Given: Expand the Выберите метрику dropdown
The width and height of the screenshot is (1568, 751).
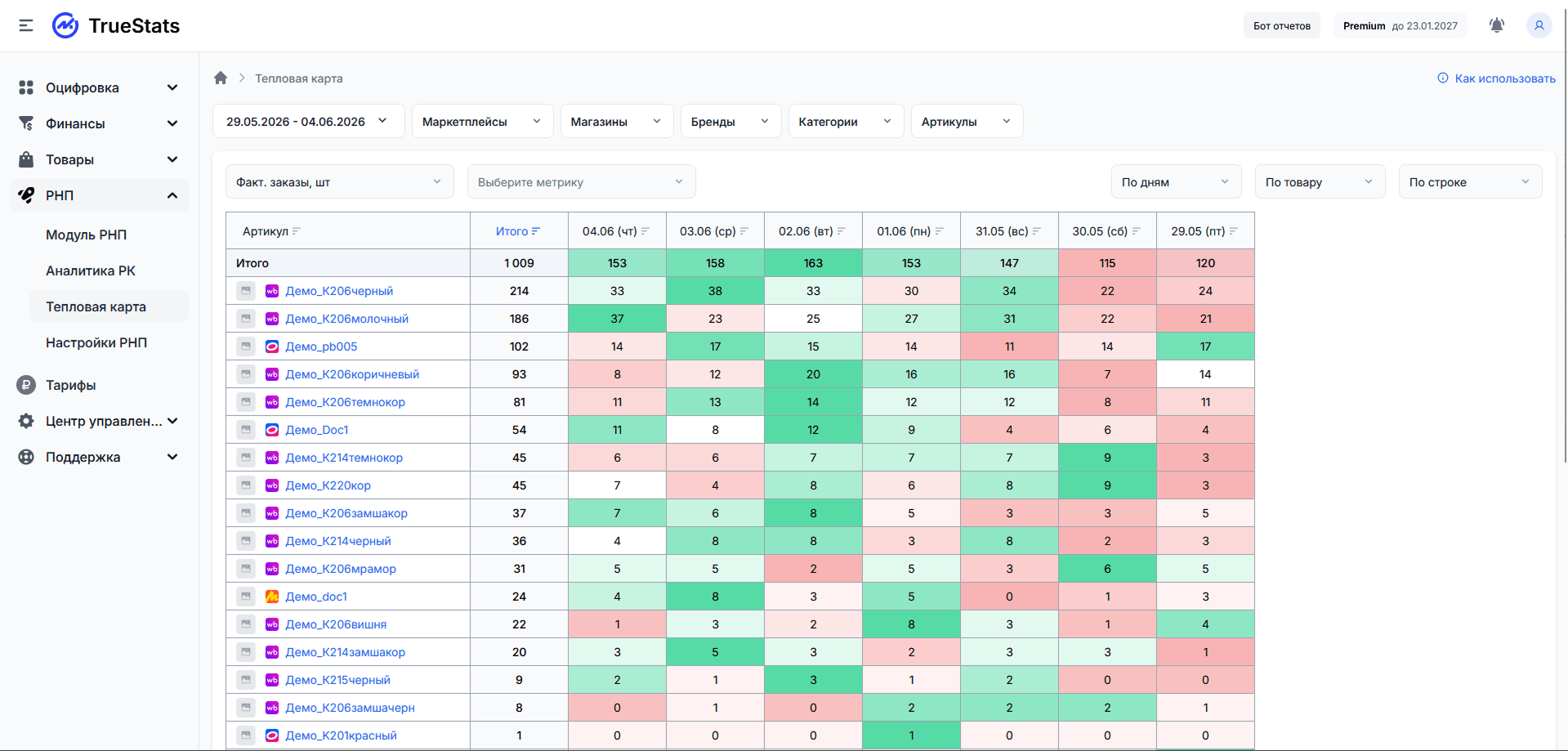Looking at the screenshot, I should [x=581, y=181].
